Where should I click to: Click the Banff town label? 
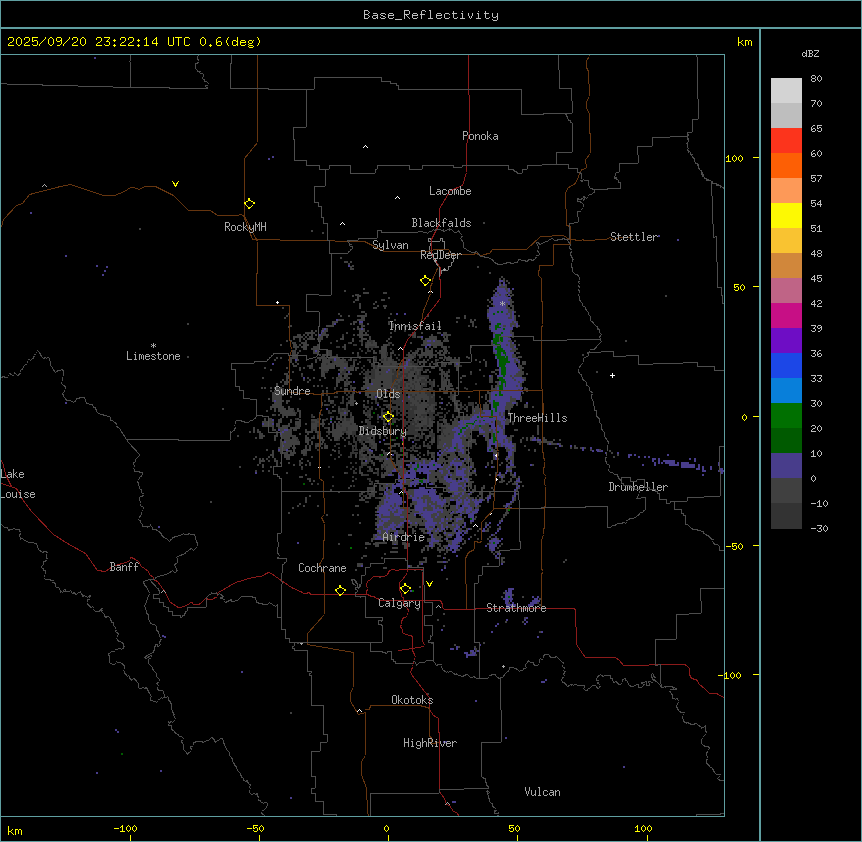(124, 567)
